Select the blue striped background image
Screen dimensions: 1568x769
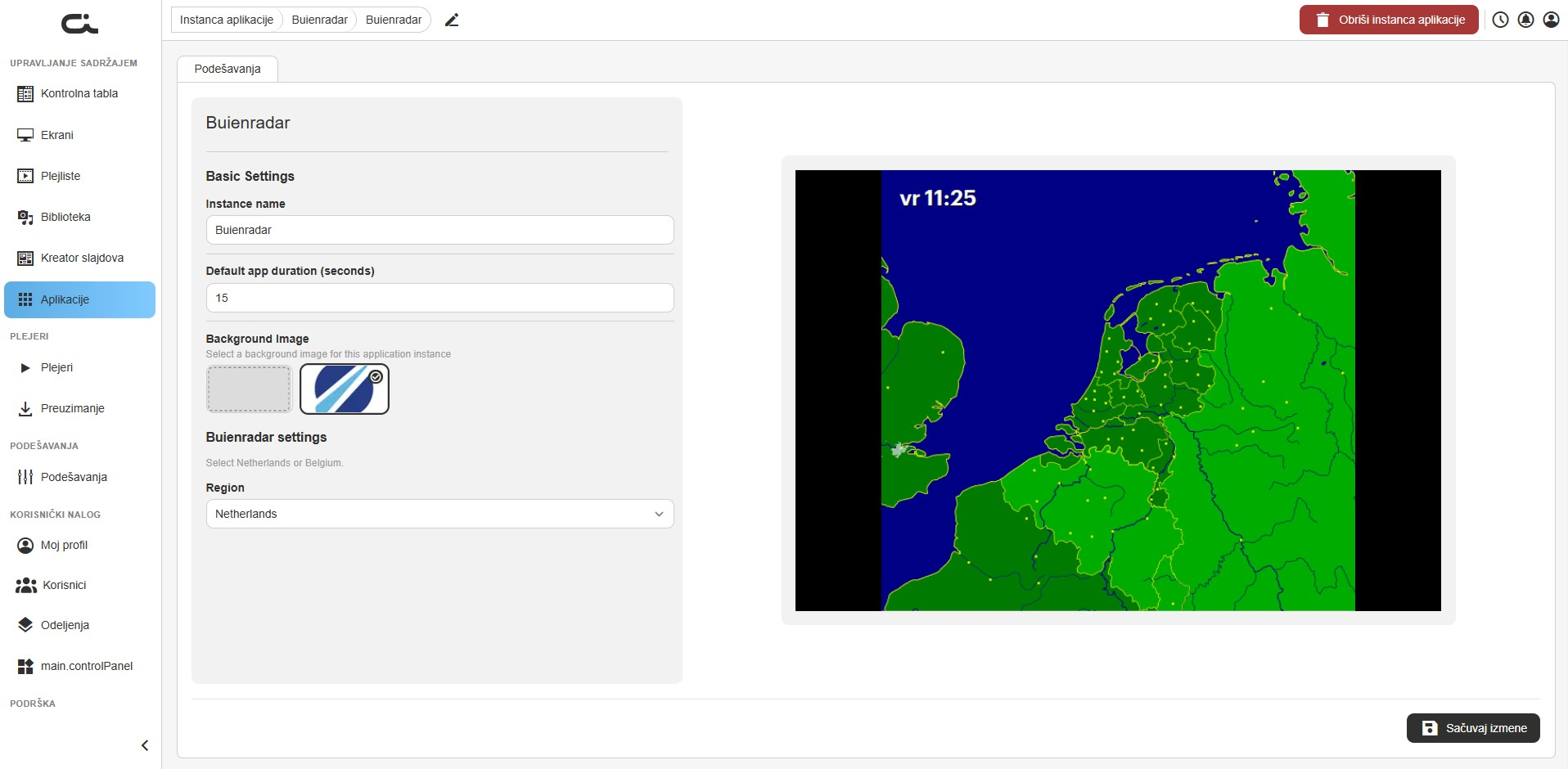coord(345,389)
